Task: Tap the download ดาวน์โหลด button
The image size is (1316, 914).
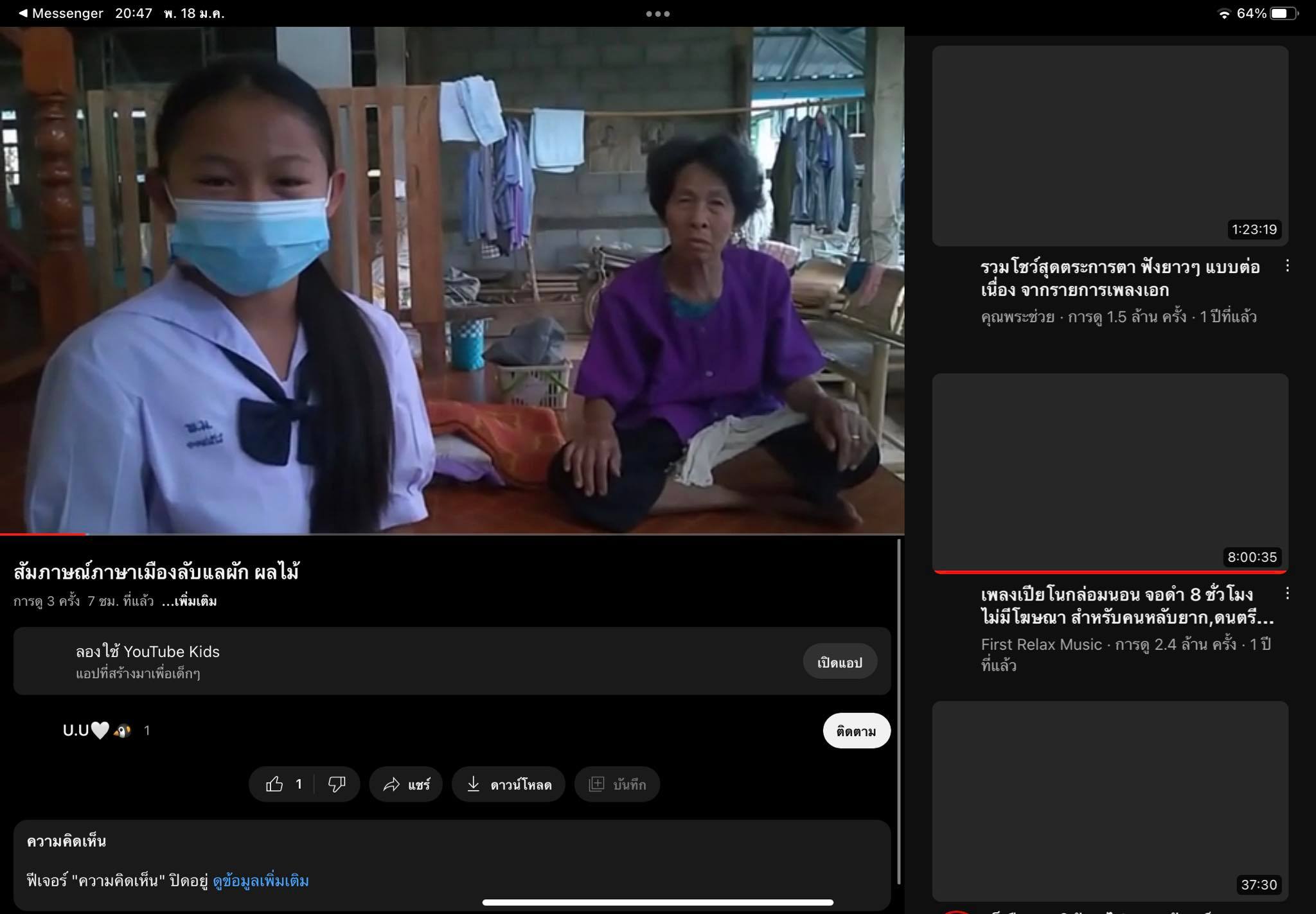Action: point(508,784)
